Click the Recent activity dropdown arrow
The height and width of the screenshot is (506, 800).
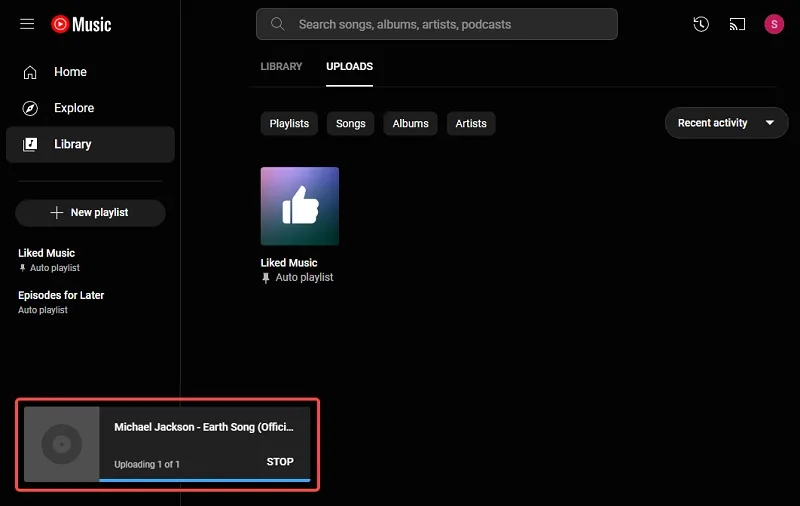click(x=770, y=123)
